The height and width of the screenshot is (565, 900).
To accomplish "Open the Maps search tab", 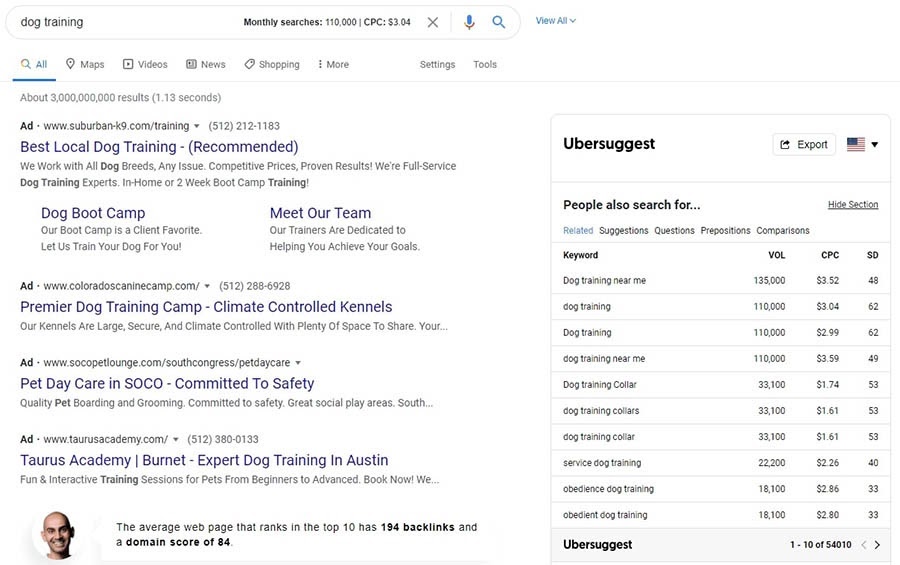I will (x=85, y=64).
